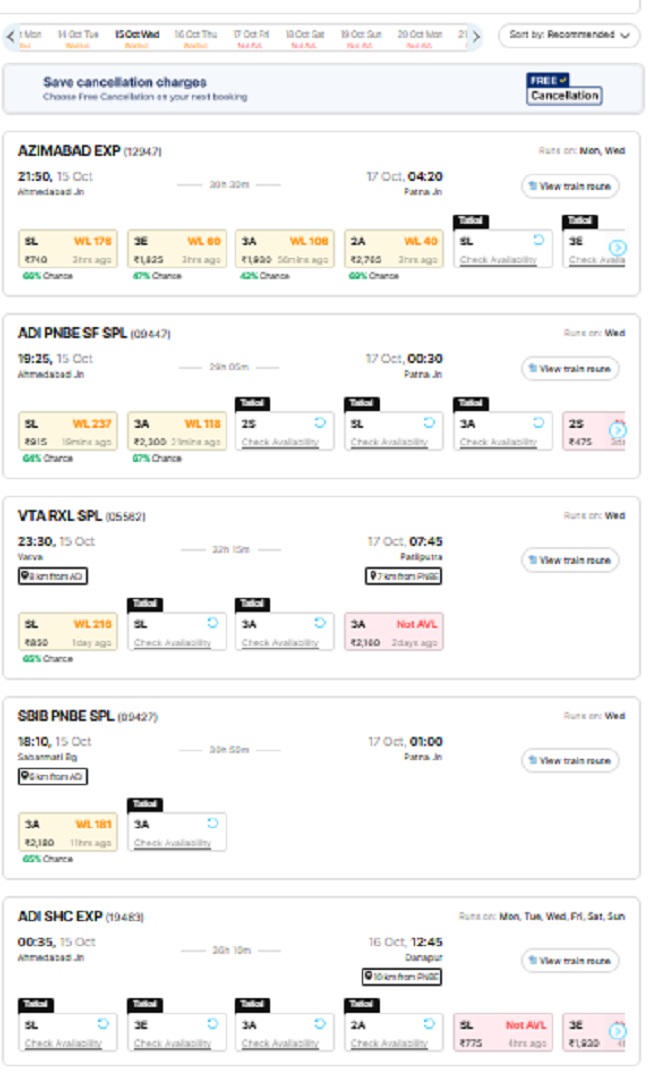Click next dates arrow in date strip
The width and height of the screenshot is (650, 1086).
pos(476,36)
